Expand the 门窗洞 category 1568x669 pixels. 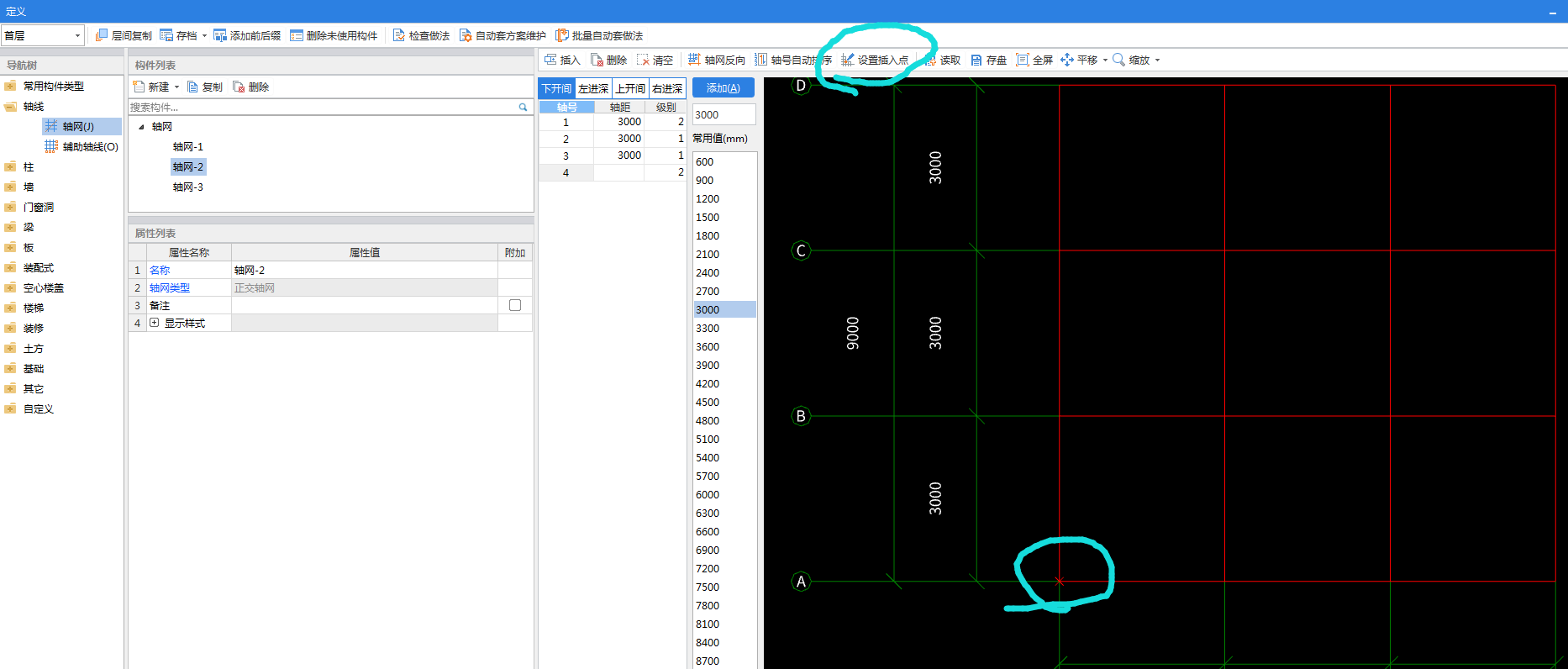coord(10,207)
